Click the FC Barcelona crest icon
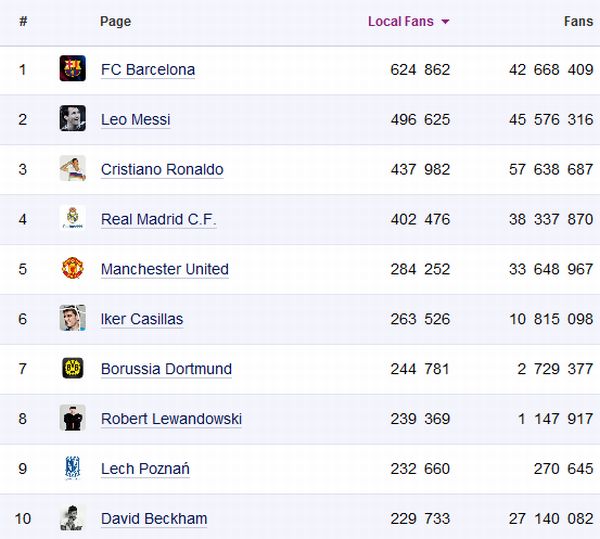The height and width of the screenshot is (539, 600). (72, 69)
